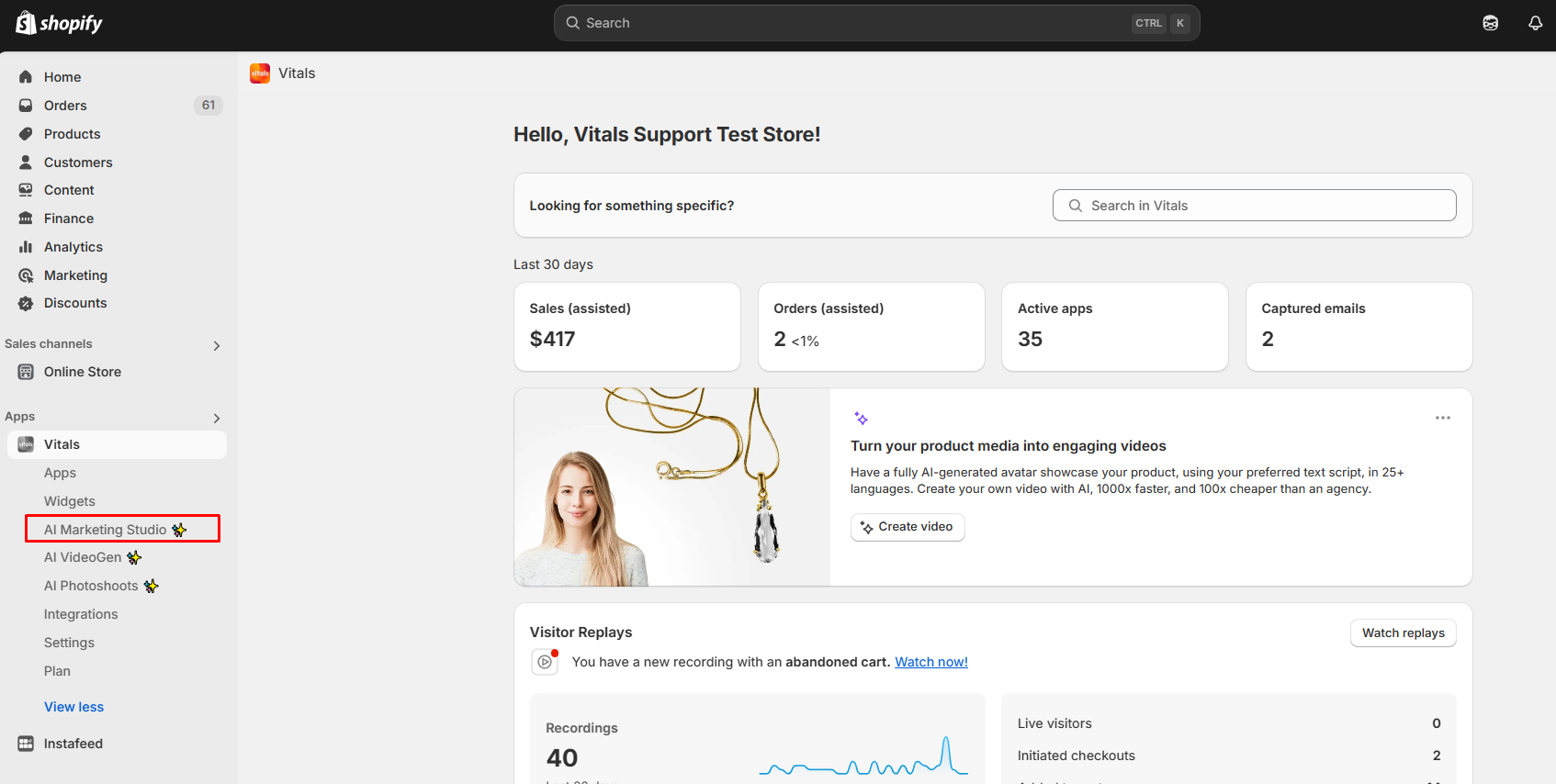Click the AI avatar necklace thumbnail
Image resolution: width=1556 pixels, height=784 pixels.
(x=672, y=487)
